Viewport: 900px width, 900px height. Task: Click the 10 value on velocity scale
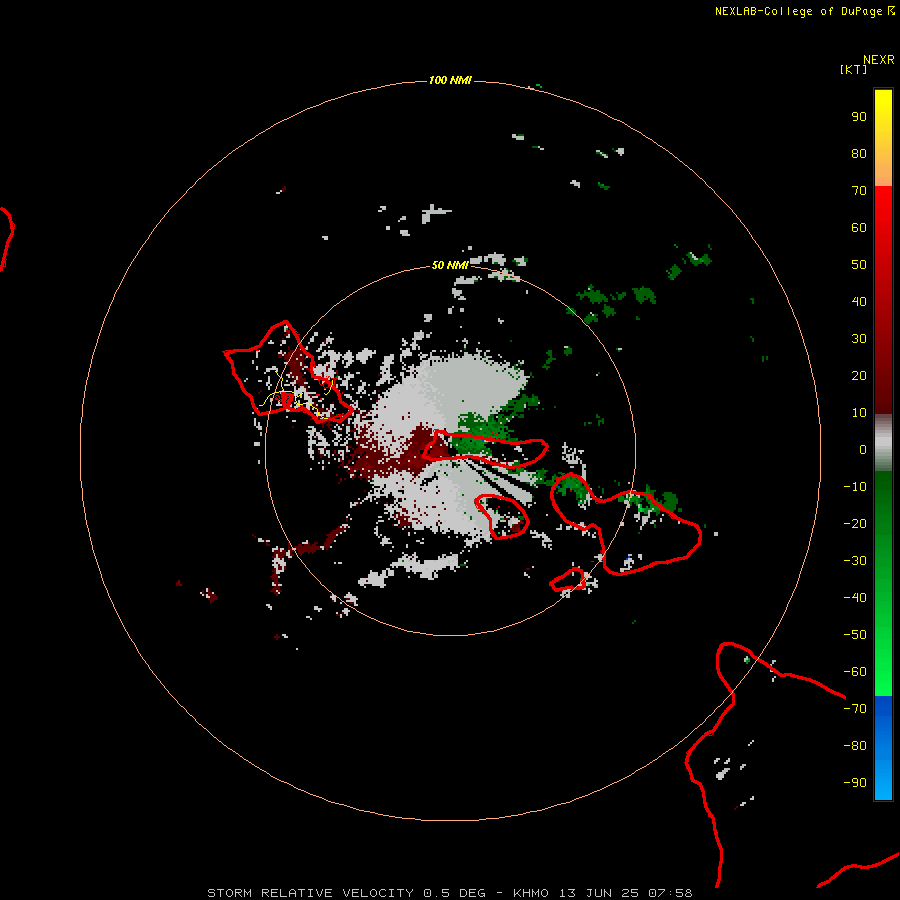click(859, 413)
